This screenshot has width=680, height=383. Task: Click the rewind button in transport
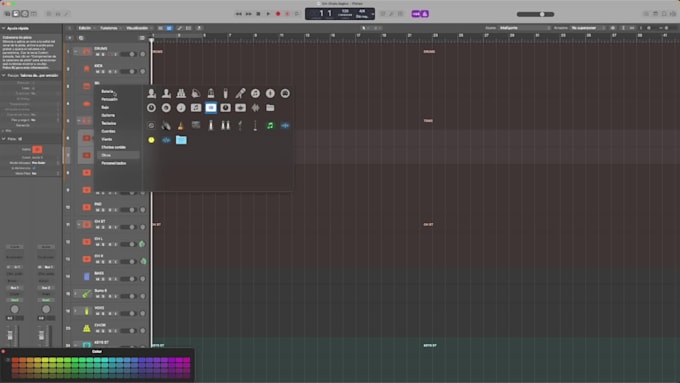239,14
